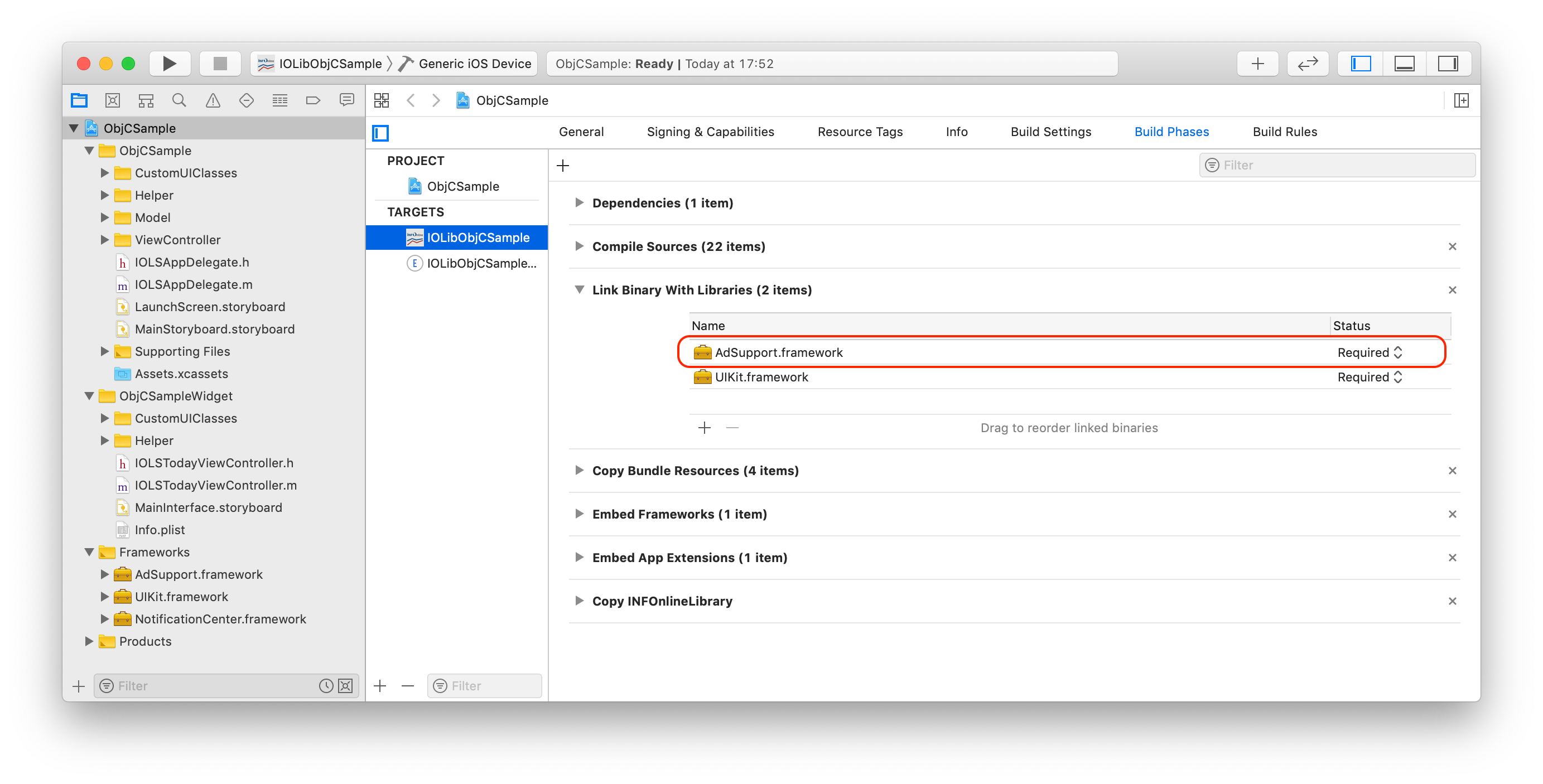Run the project with the Play button
Screen dimensions: 1543x784
(x=170, y=64)
